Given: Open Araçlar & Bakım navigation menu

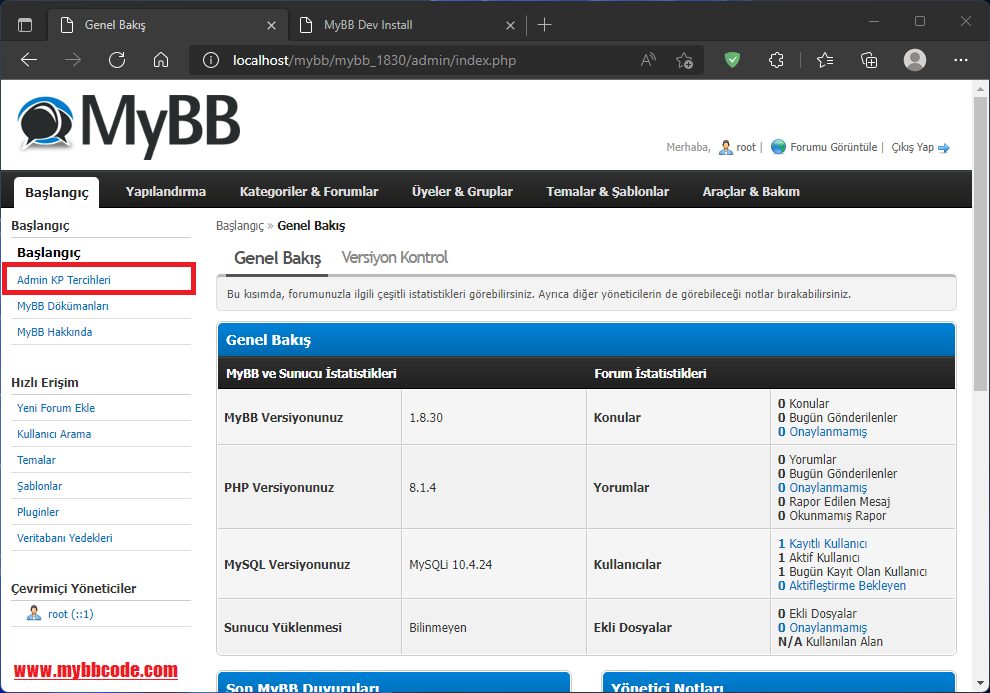Looking at the screenshot, I should (751, 191).
